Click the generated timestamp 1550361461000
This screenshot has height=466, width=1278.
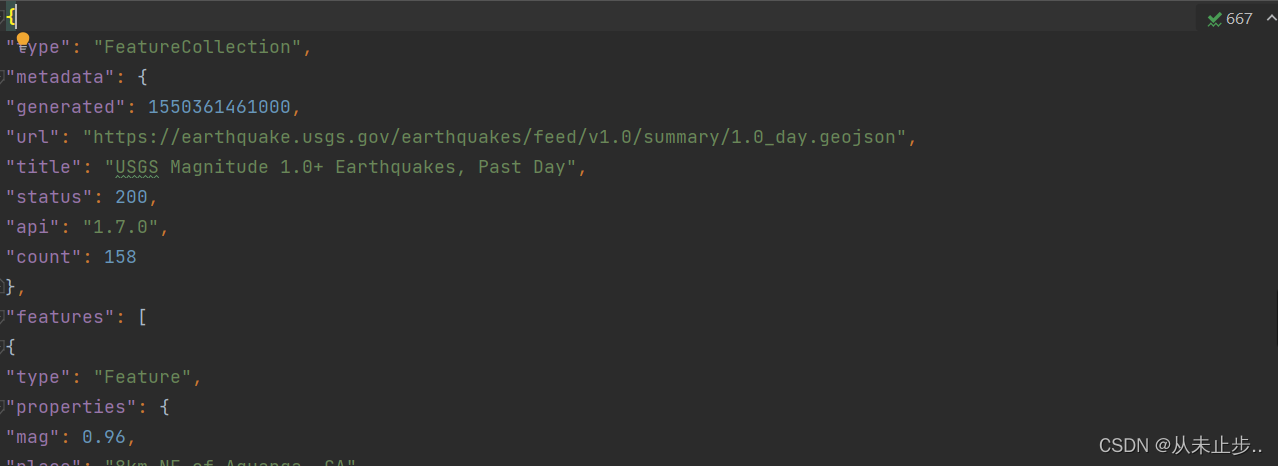click(219, 107)
